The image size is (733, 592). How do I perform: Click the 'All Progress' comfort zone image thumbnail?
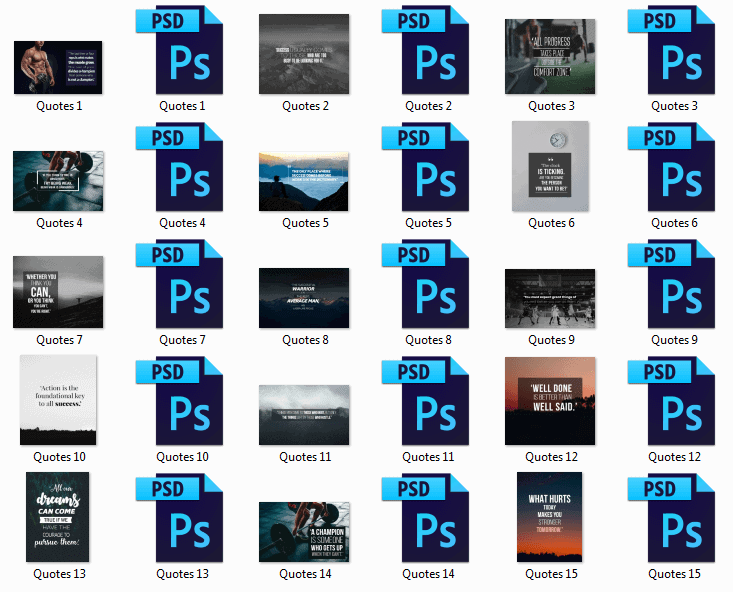(549, 56)
